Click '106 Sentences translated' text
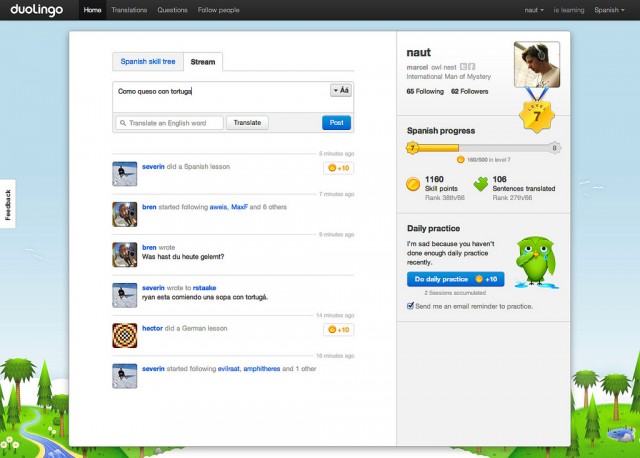Image resolution: width=640 pixels, height=458 pixels. click(524, 184)
